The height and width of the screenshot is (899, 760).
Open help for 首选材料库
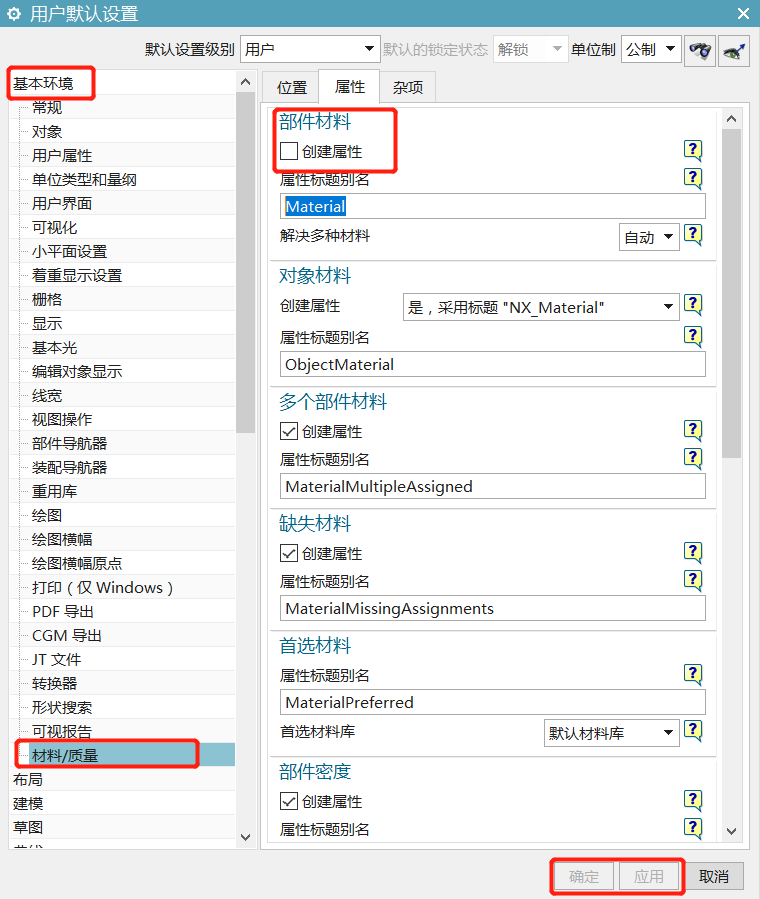pyautogui.click(x=693, y=731)
